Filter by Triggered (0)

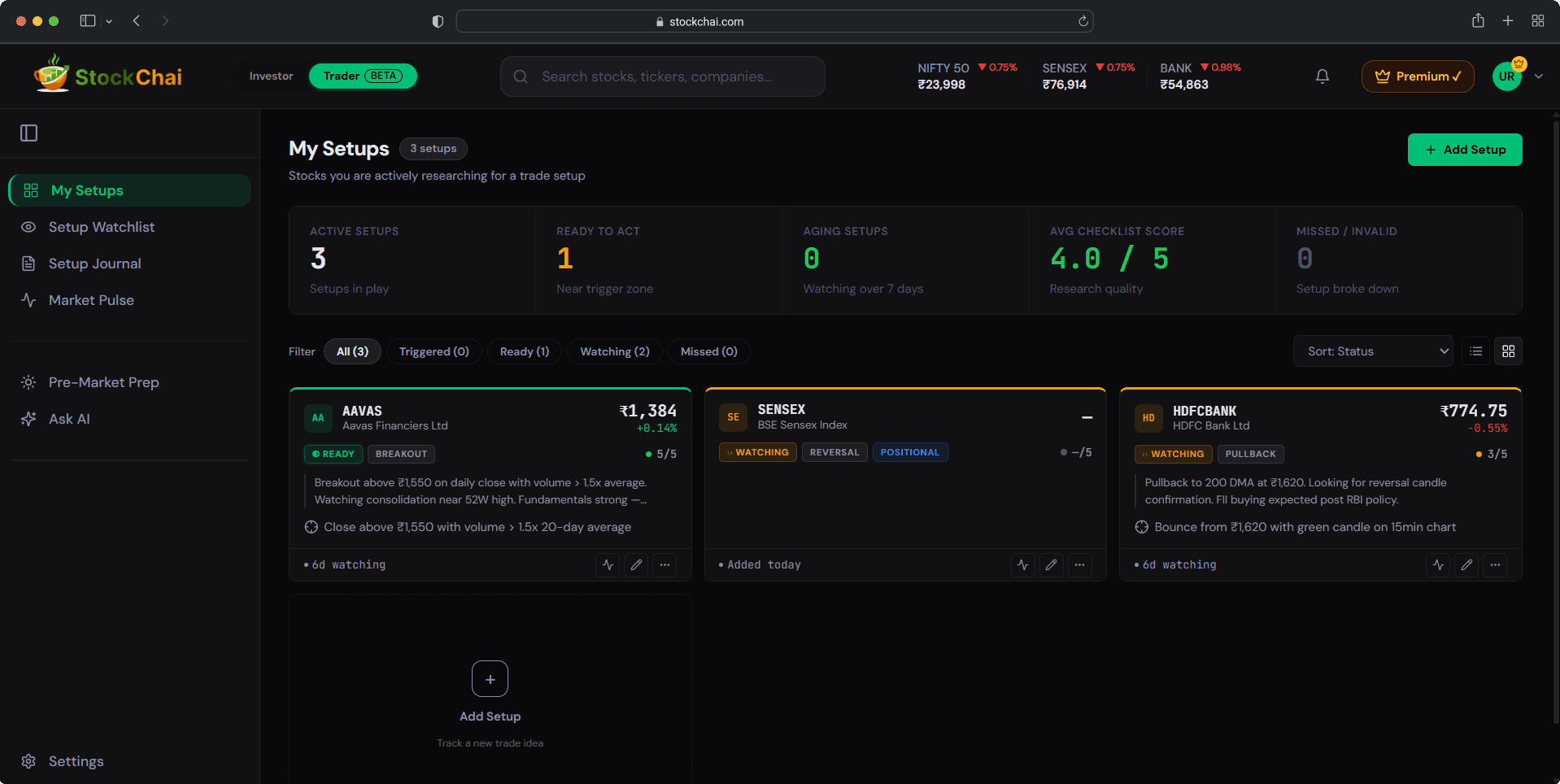point(434,351)
